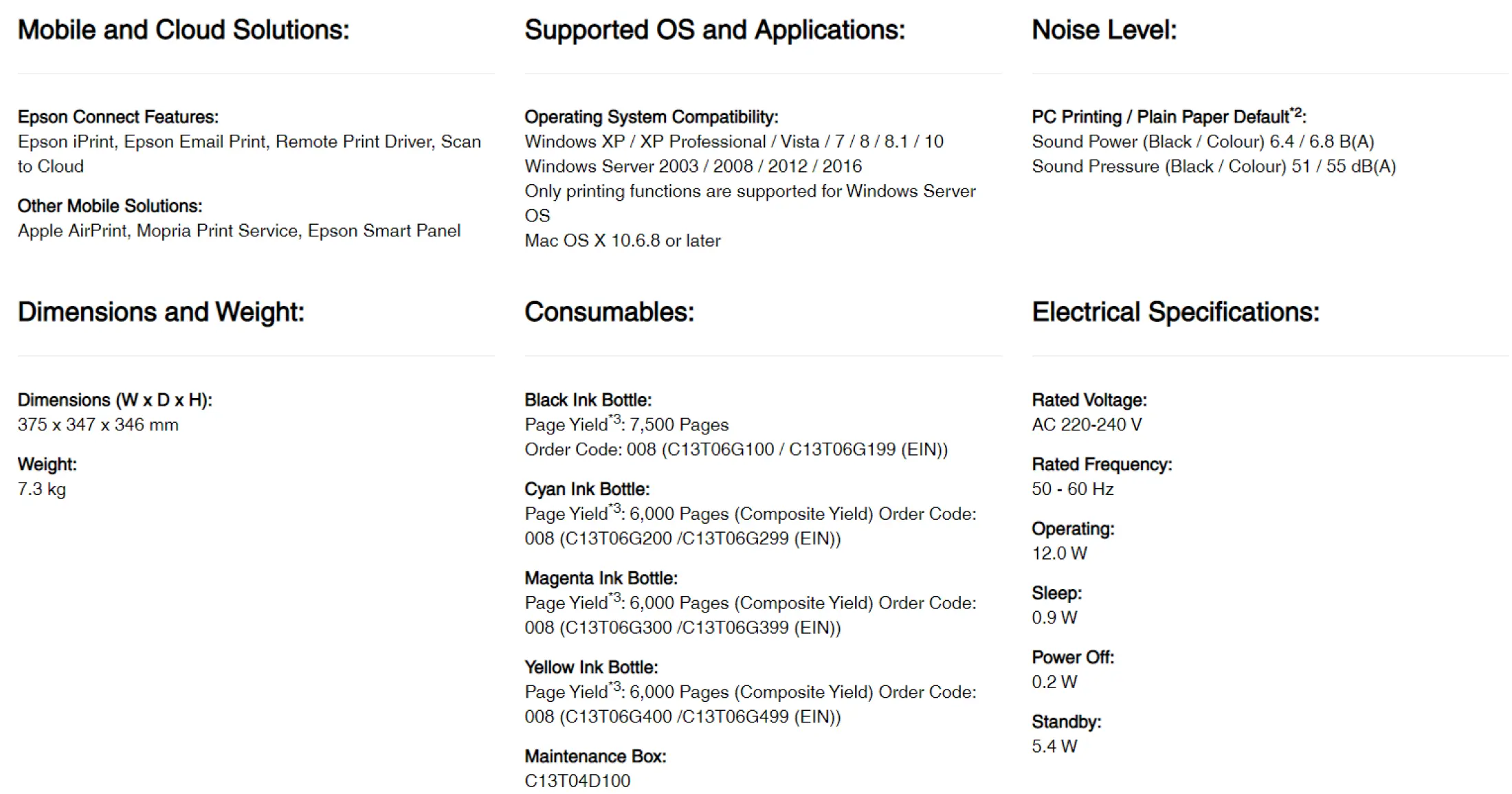Click the Other Mobile Solutions label
1512x794 pixels.
pos(110,206)
